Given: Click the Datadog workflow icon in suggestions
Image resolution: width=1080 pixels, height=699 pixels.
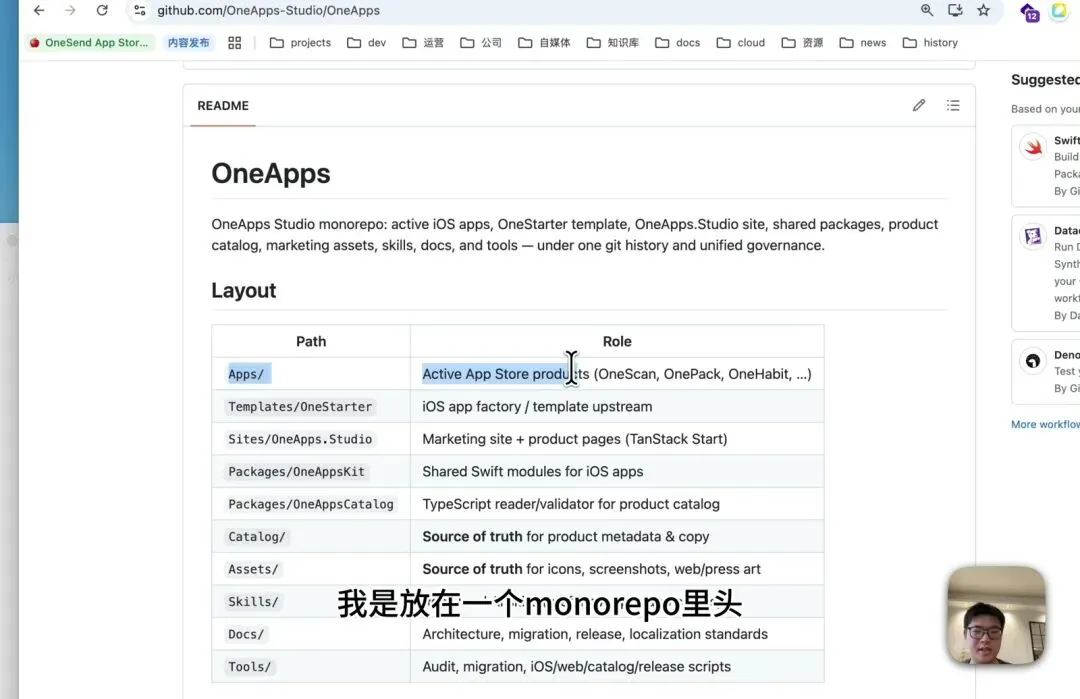Looking at the screenshot, I should click(x=1032, y=237).
